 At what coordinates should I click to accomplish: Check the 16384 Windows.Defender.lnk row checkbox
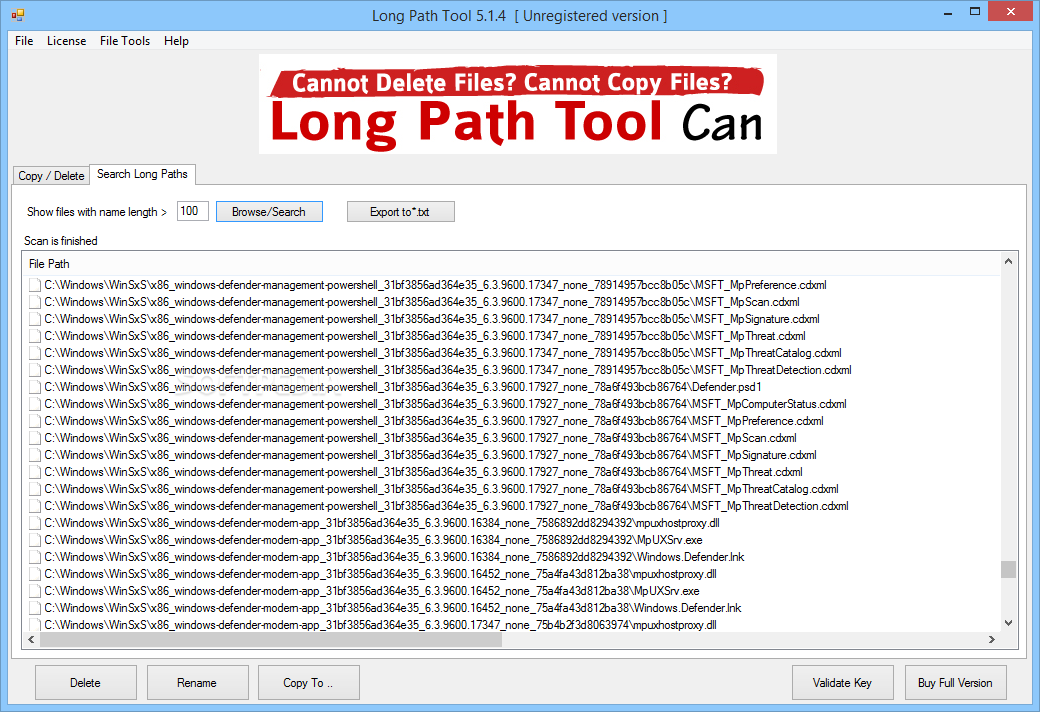(x=35, y=557)
